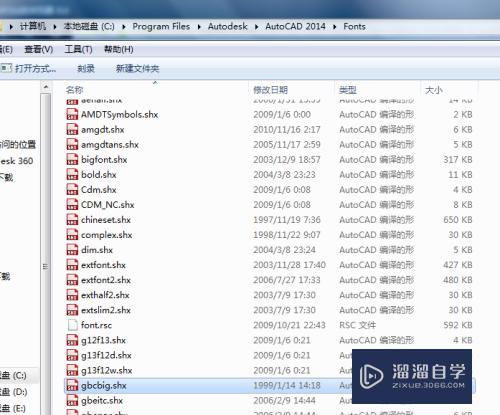Select the file name chineset.shx
This screenshot has width=500, height=415.
tap(106, 220)
